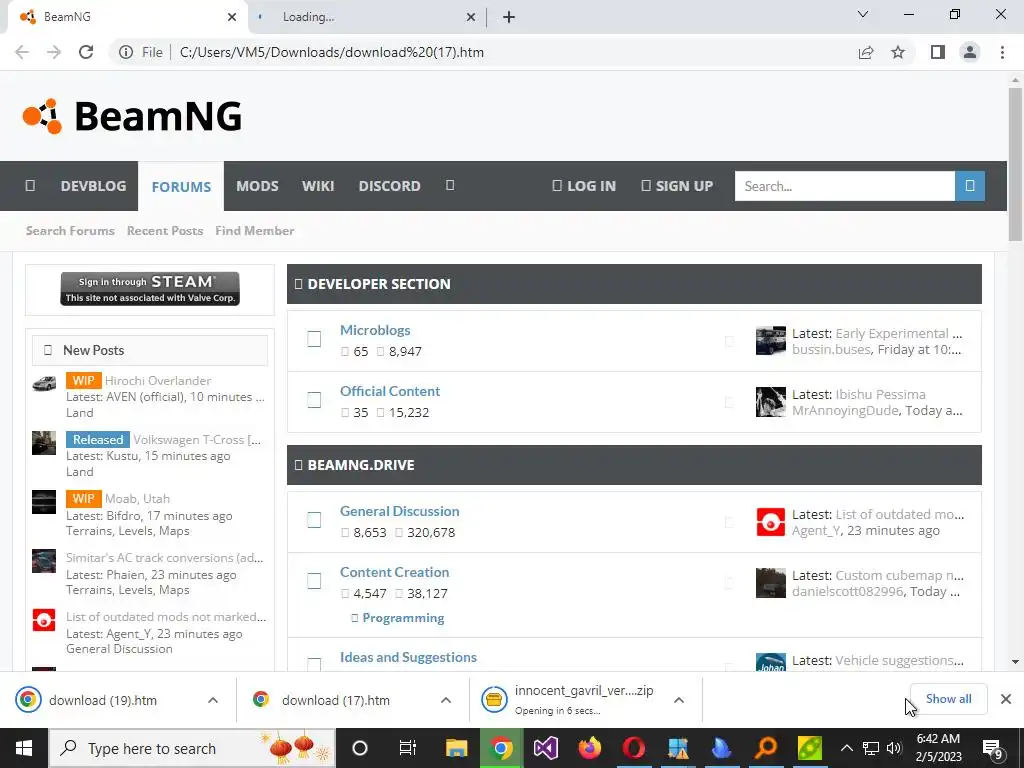This screenshot has height=768, width=1024.
Task: Expand the innocent_gavril zip download options arrow
Action: (x=679, y=700)
